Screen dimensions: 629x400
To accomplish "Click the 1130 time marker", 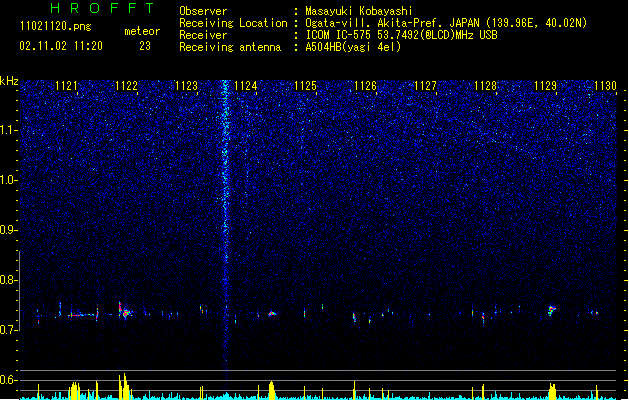I will coord(605,86).
